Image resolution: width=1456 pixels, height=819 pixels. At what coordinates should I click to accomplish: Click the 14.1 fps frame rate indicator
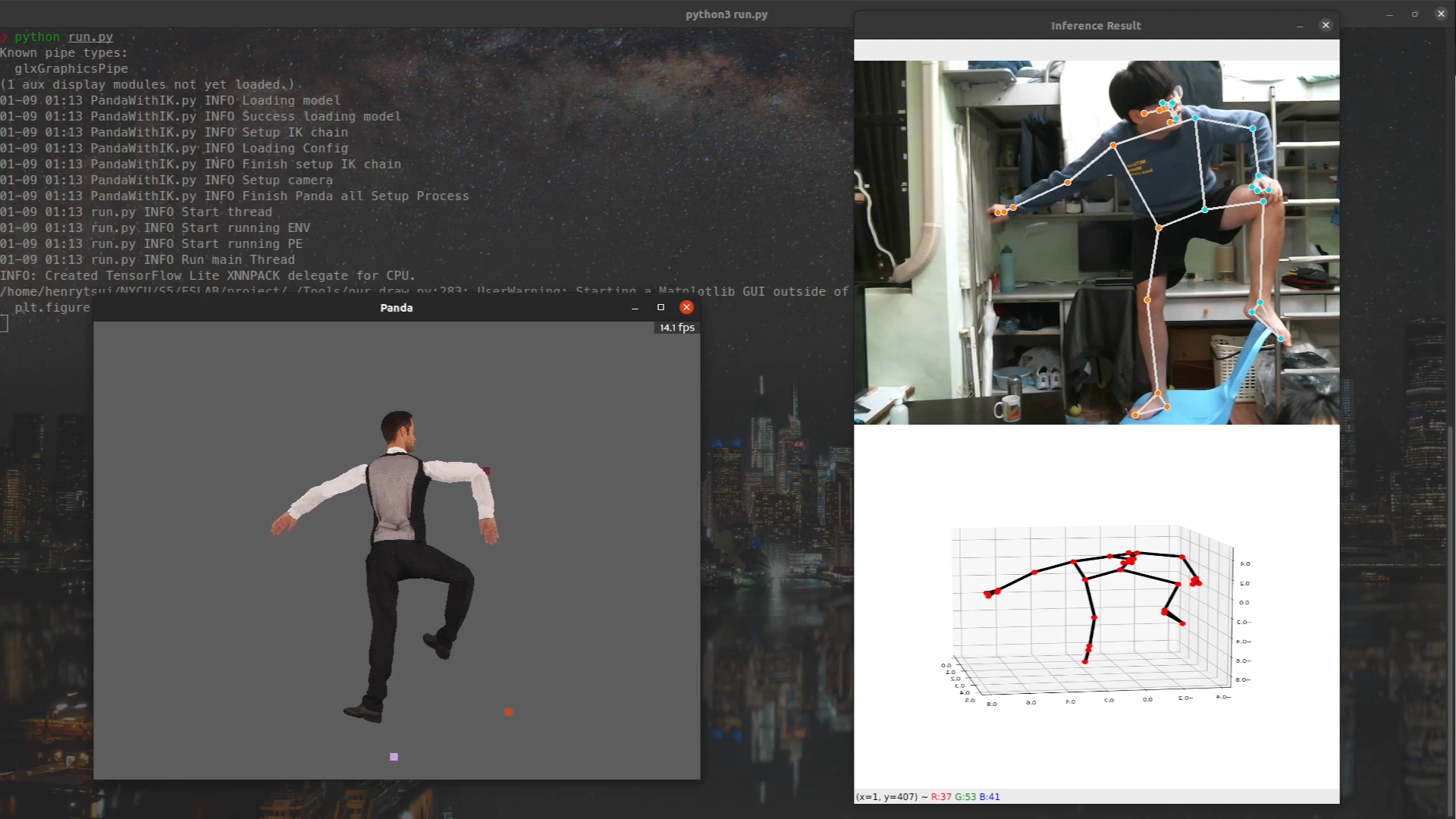point(676,328)
